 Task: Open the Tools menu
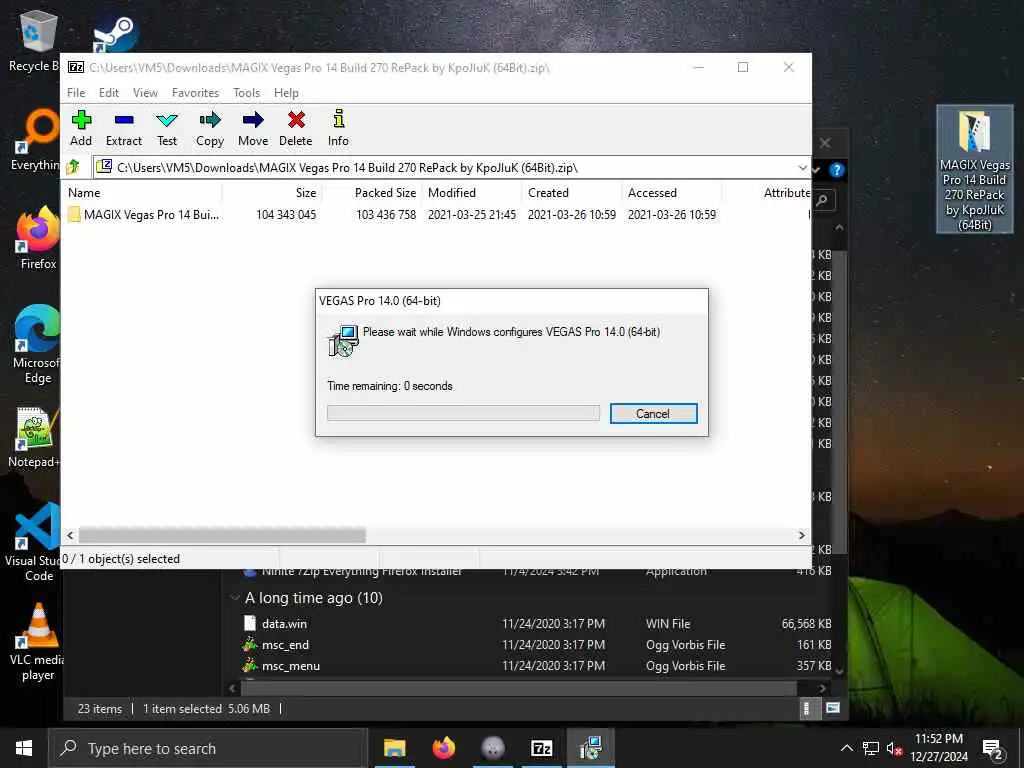tap(246, 93)
